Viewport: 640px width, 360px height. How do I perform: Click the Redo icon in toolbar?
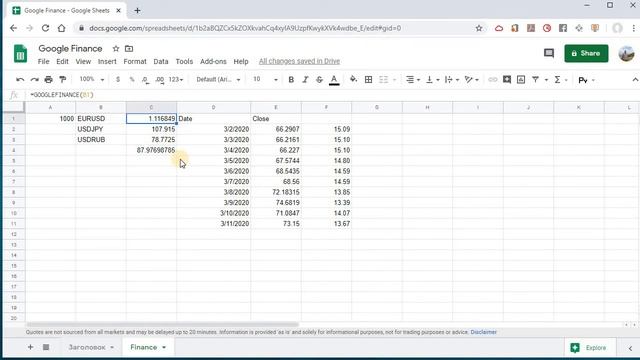click(35, 80)
